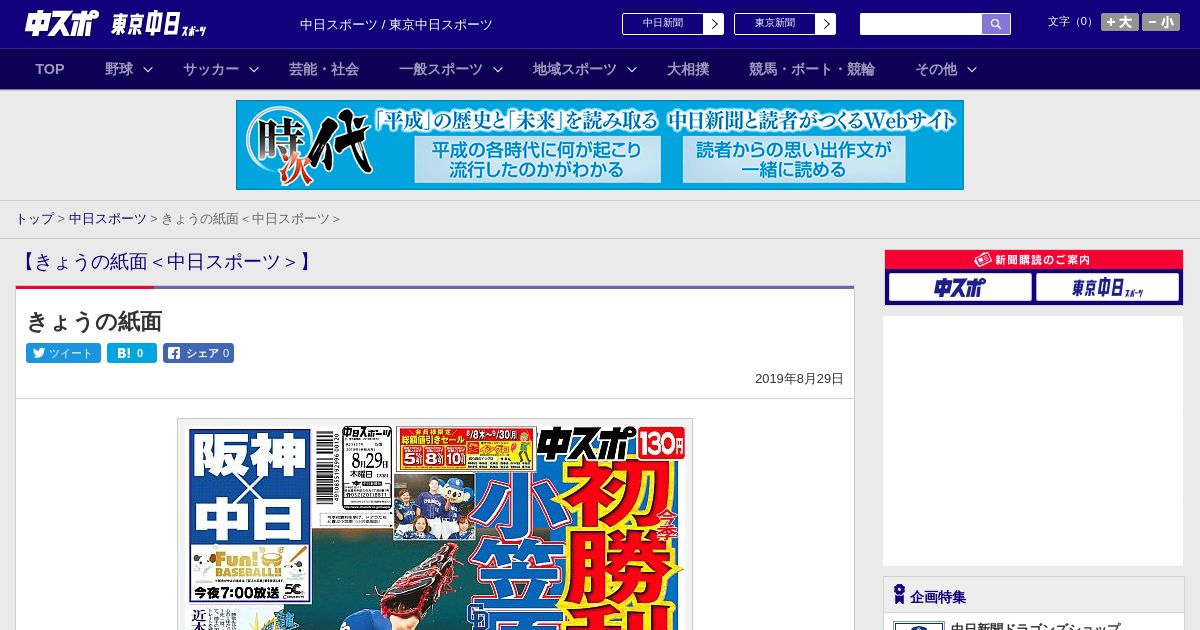This screenshot has width=1200, height=630.
Task: Click the 時代 banner advertisement
Action: [x=600, y=145]
